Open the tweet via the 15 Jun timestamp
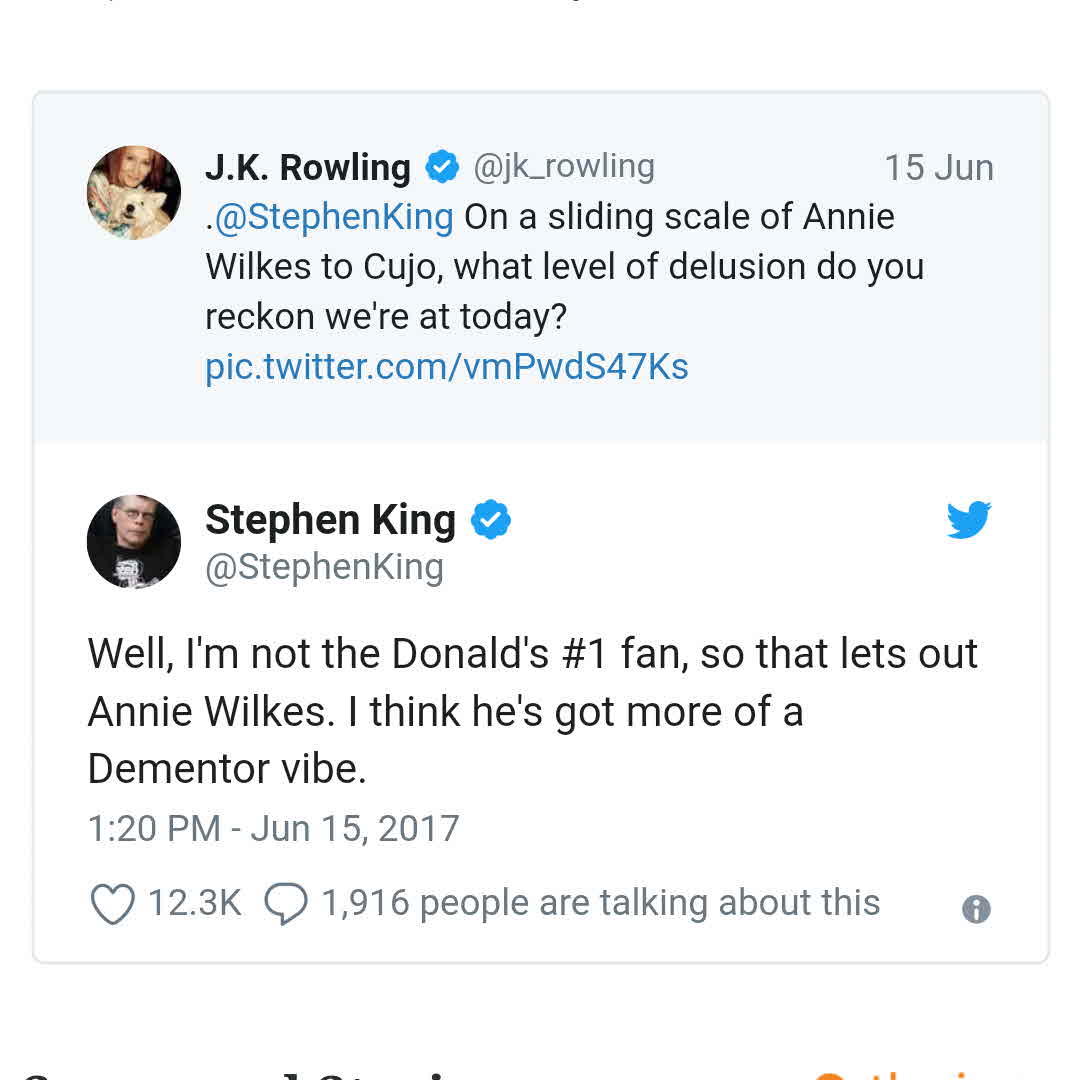This screenshot has height=1080, width=1080. click(x=939, y=168)
